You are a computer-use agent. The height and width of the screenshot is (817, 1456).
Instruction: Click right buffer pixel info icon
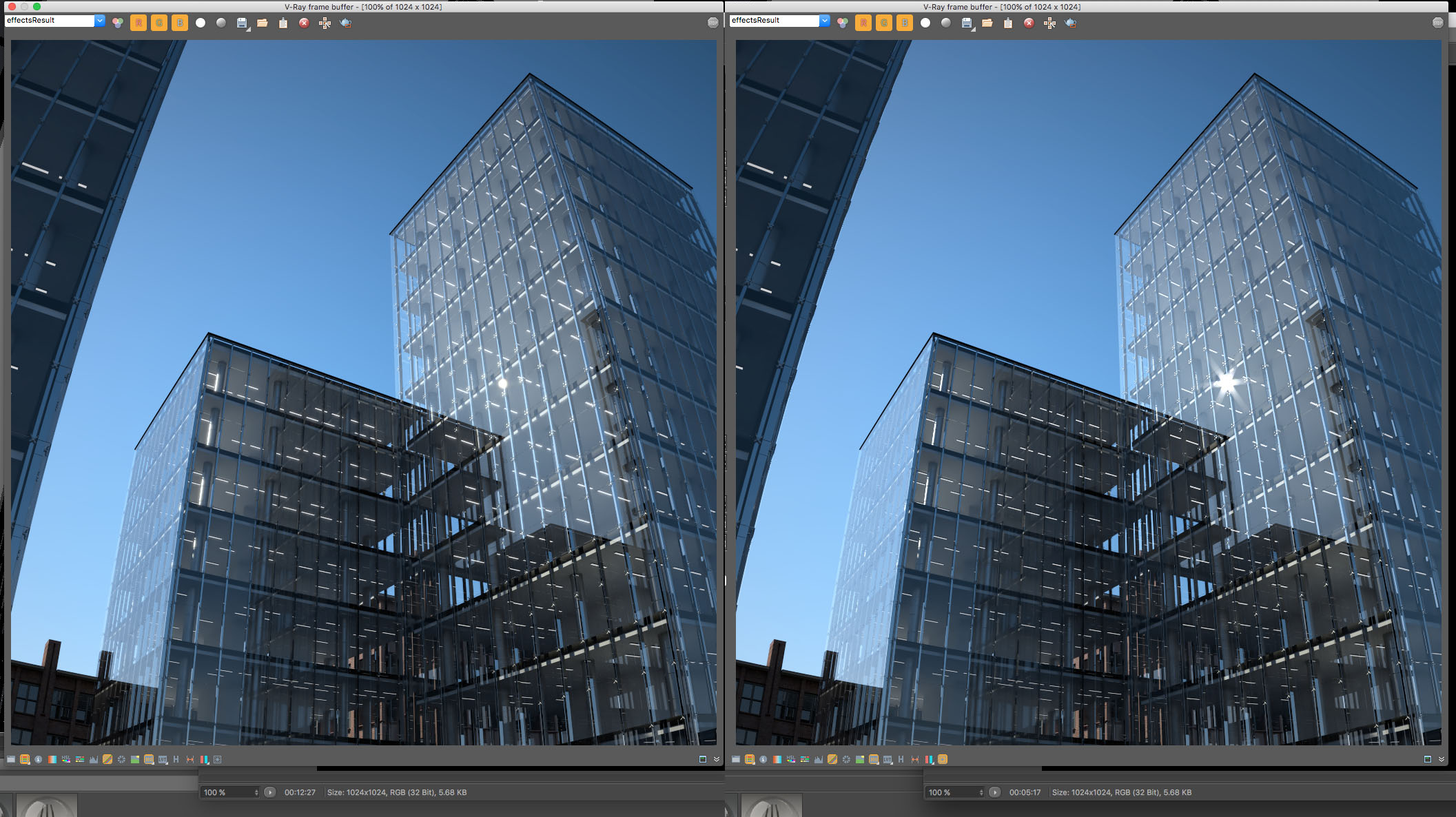[763, 759]
